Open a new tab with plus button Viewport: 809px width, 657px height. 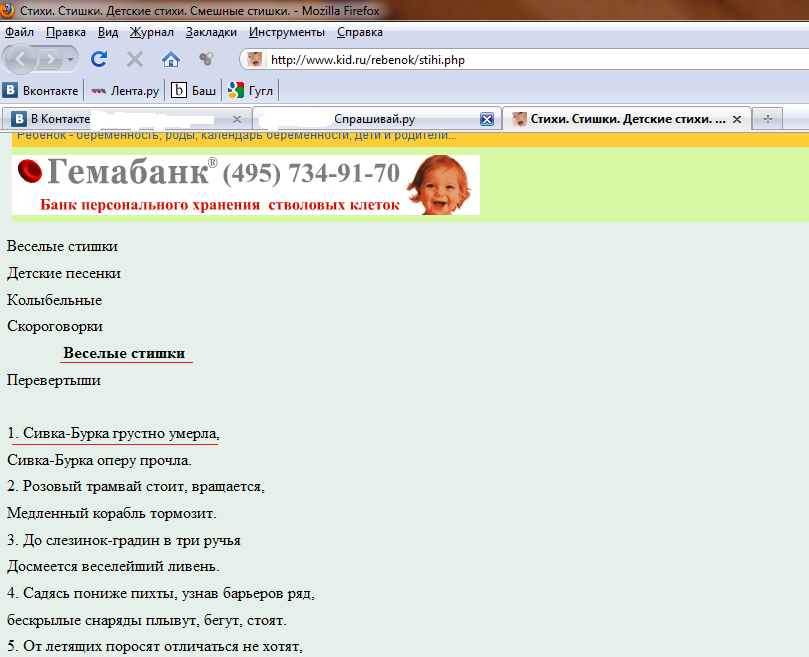[x=768, y=119]
